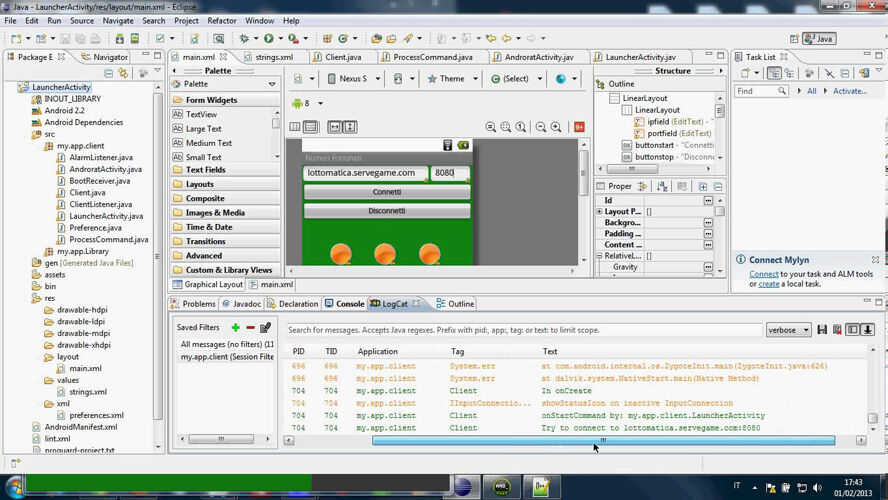Click the Connect link for Mylyn

tap(764, 274)
